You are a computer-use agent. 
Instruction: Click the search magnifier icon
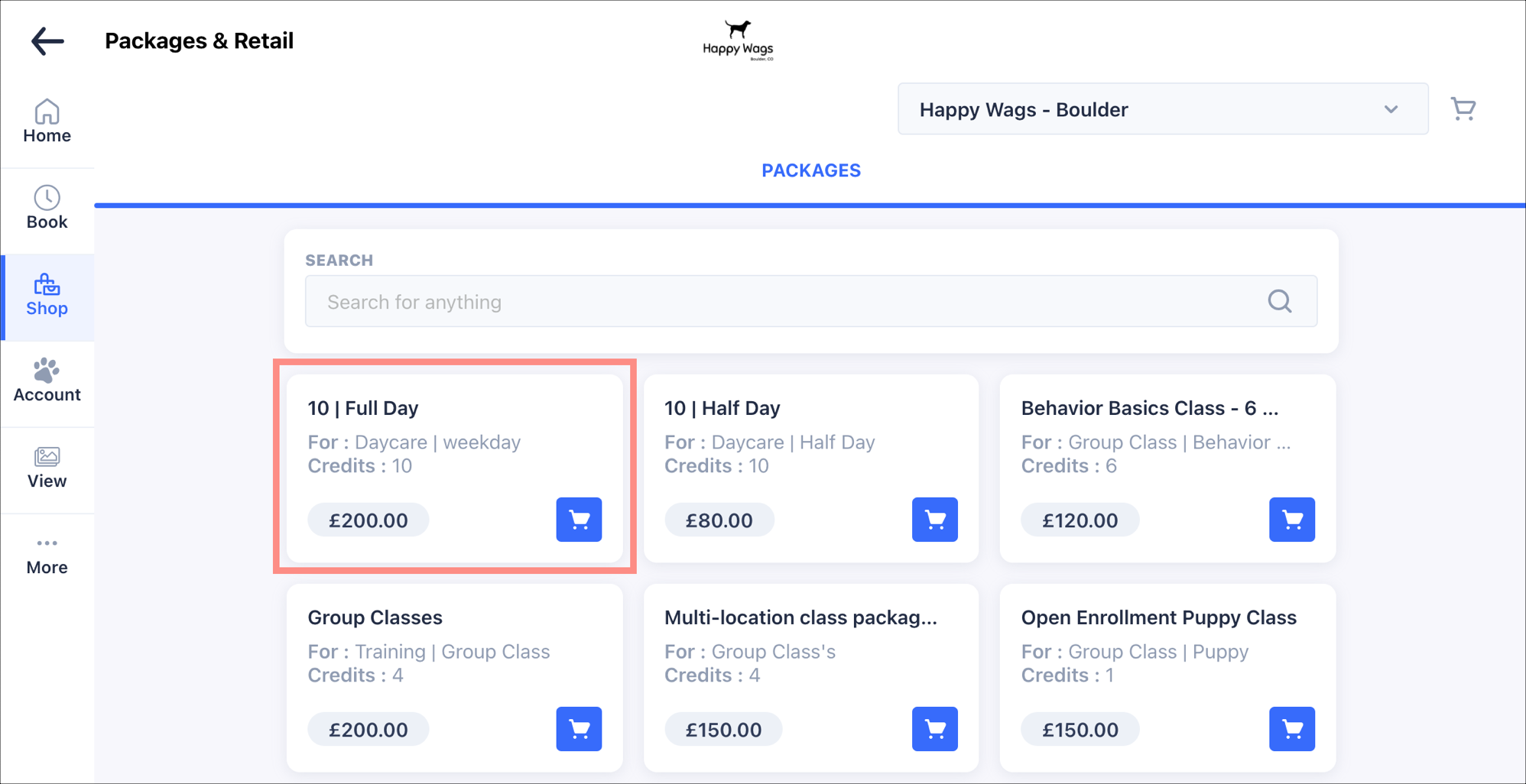click(x=1280, y=301)
